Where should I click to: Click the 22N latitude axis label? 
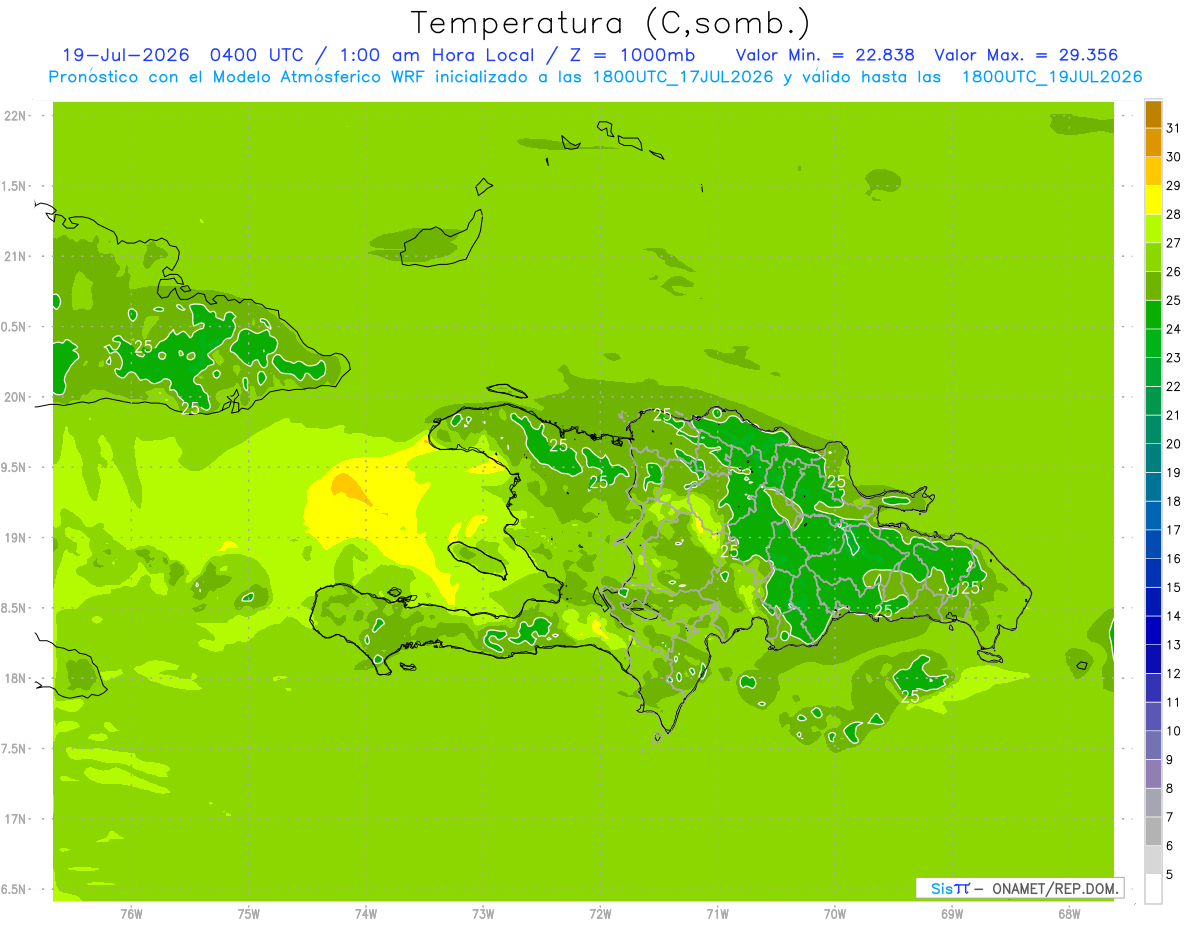coord(15,116)
